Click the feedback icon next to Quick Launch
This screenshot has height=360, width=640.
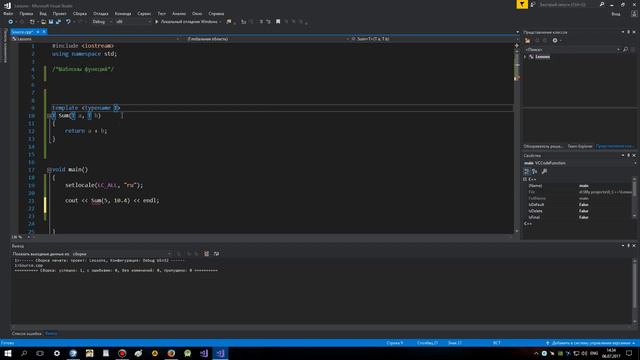pos(533,4)
